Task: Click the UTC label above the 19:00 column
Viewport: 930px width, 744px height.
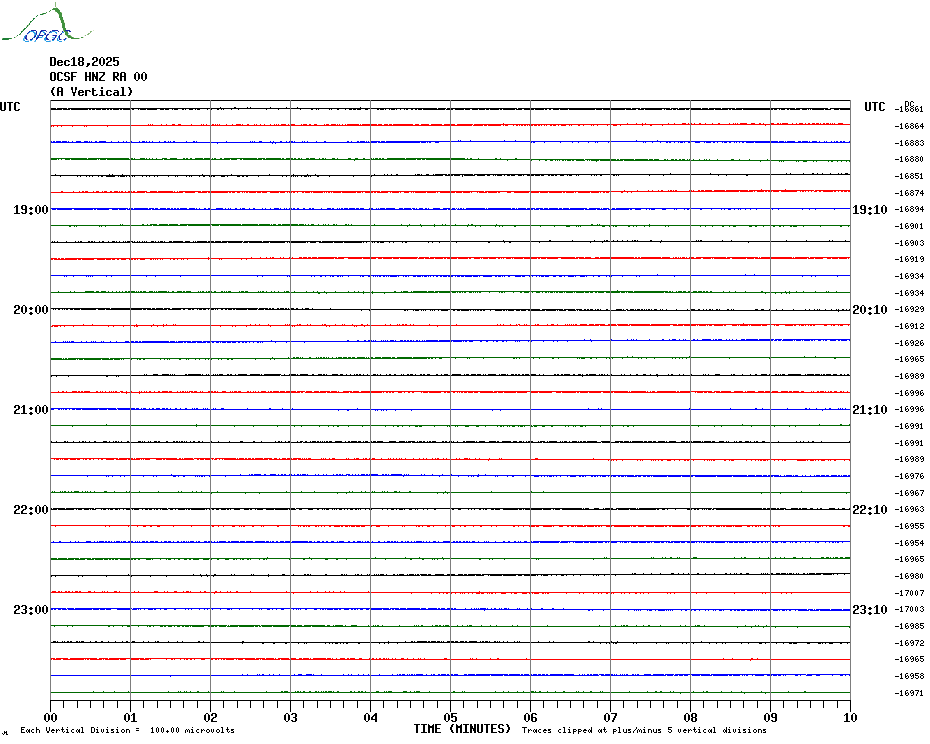Action: coord(10,107)
